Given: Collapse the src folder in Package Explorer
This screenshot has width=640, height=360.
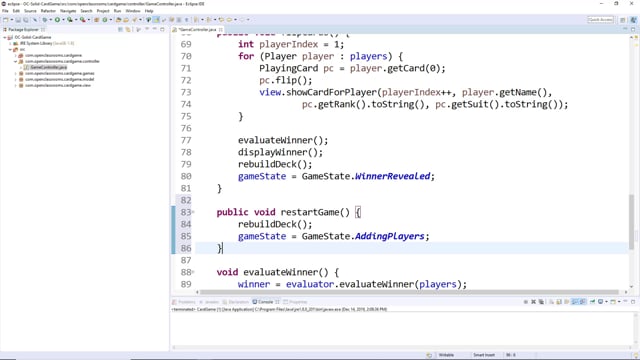Looking at the screenshot, I should click(10, 49).
